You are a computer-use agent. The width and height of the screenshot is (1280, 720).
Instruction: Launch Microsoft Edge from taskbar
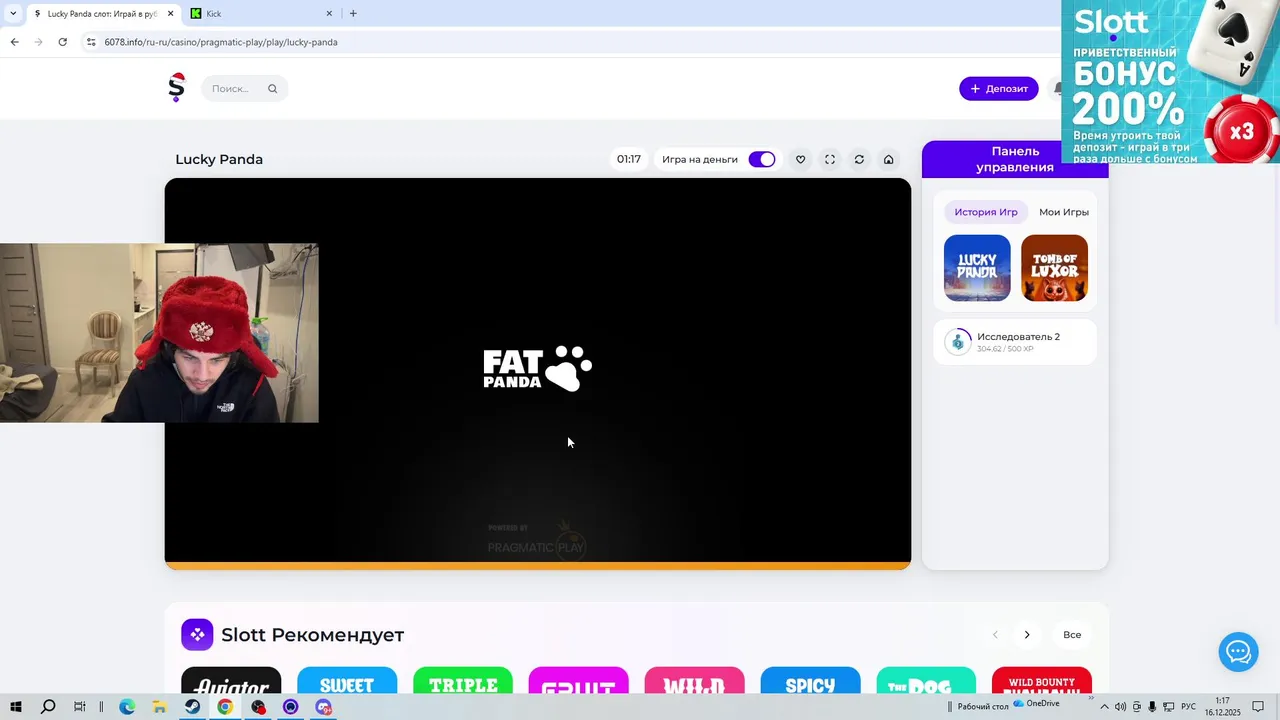127,707
